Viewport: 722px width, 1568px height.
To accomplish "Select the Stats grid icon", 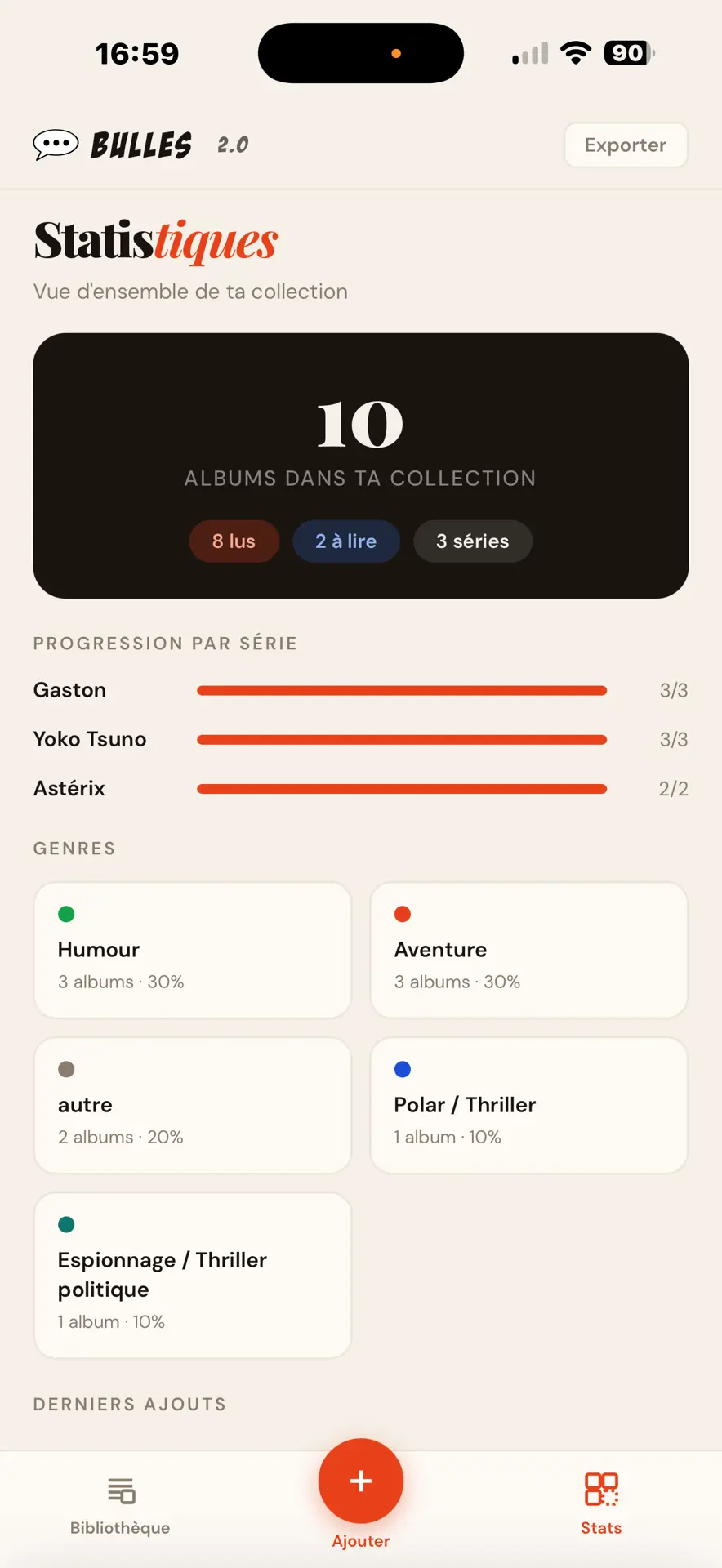I will tap(601, 1489).
